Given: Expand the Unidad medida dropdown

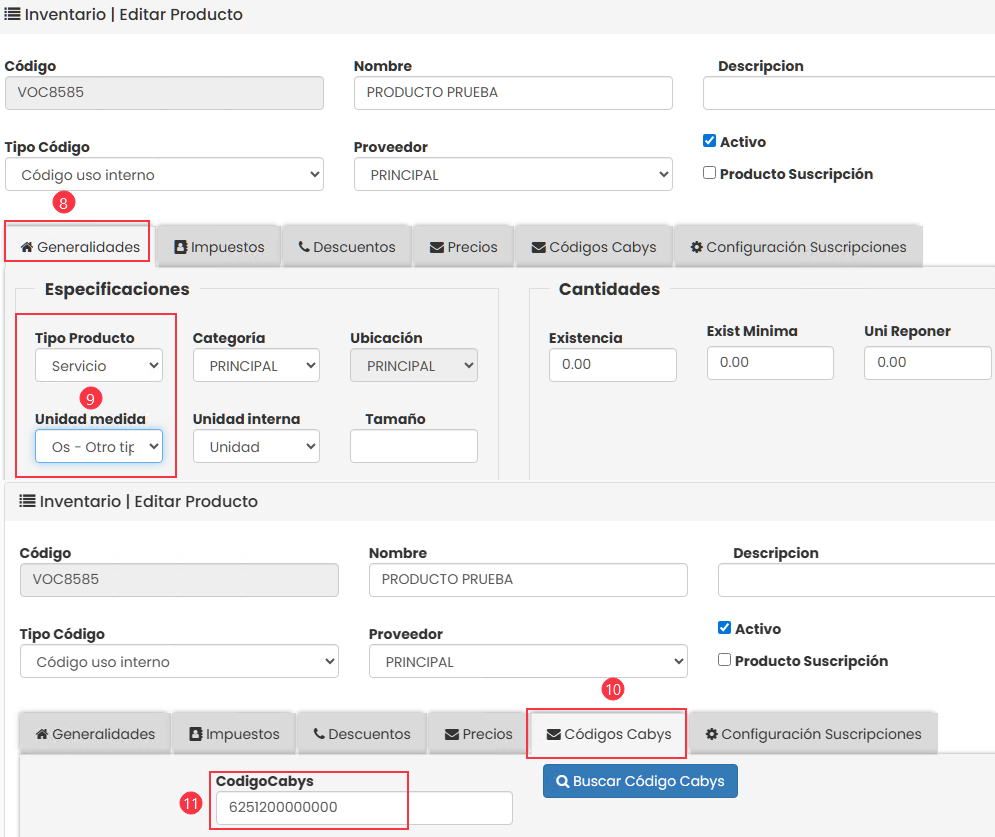Looking at the screenshot, I should 98,447.
